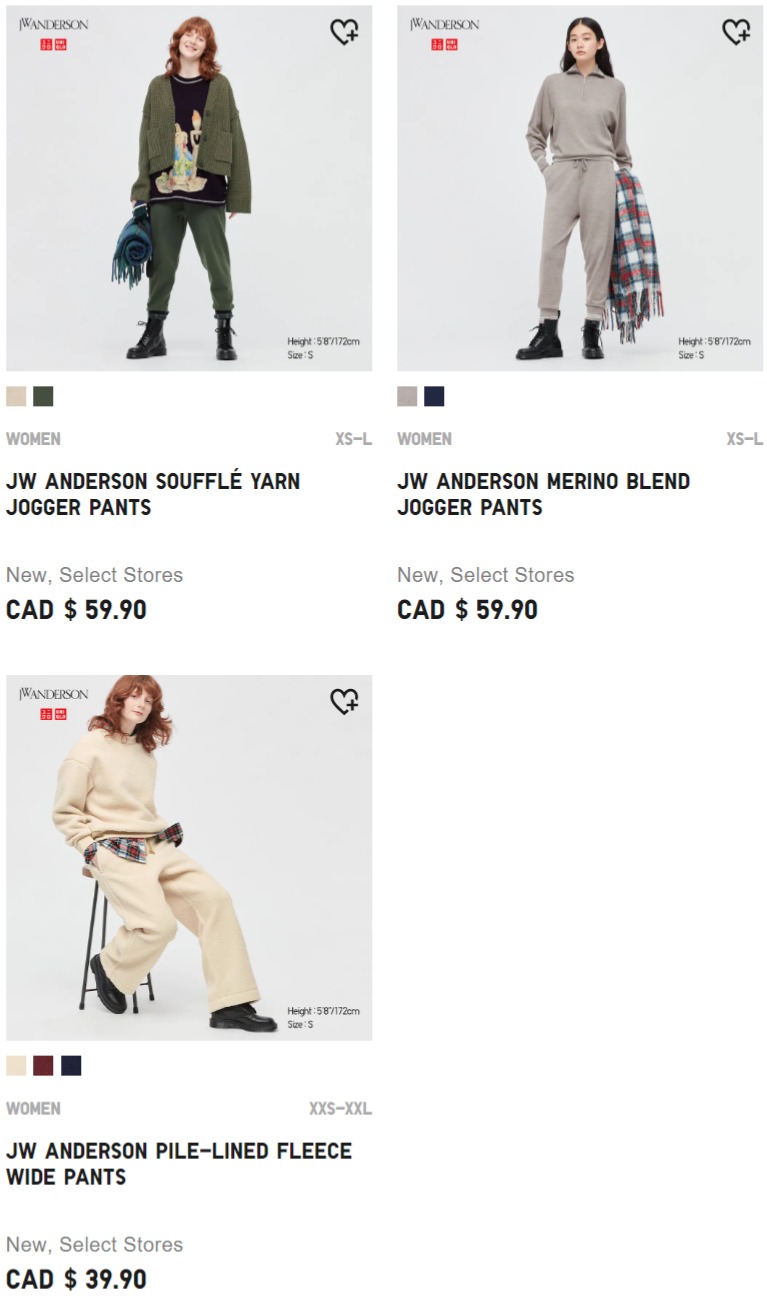The width and height of the screenshot is (767, 1306).
Task: Add Merino Blend Jogger Pants to wishlist
Action: 736,32
